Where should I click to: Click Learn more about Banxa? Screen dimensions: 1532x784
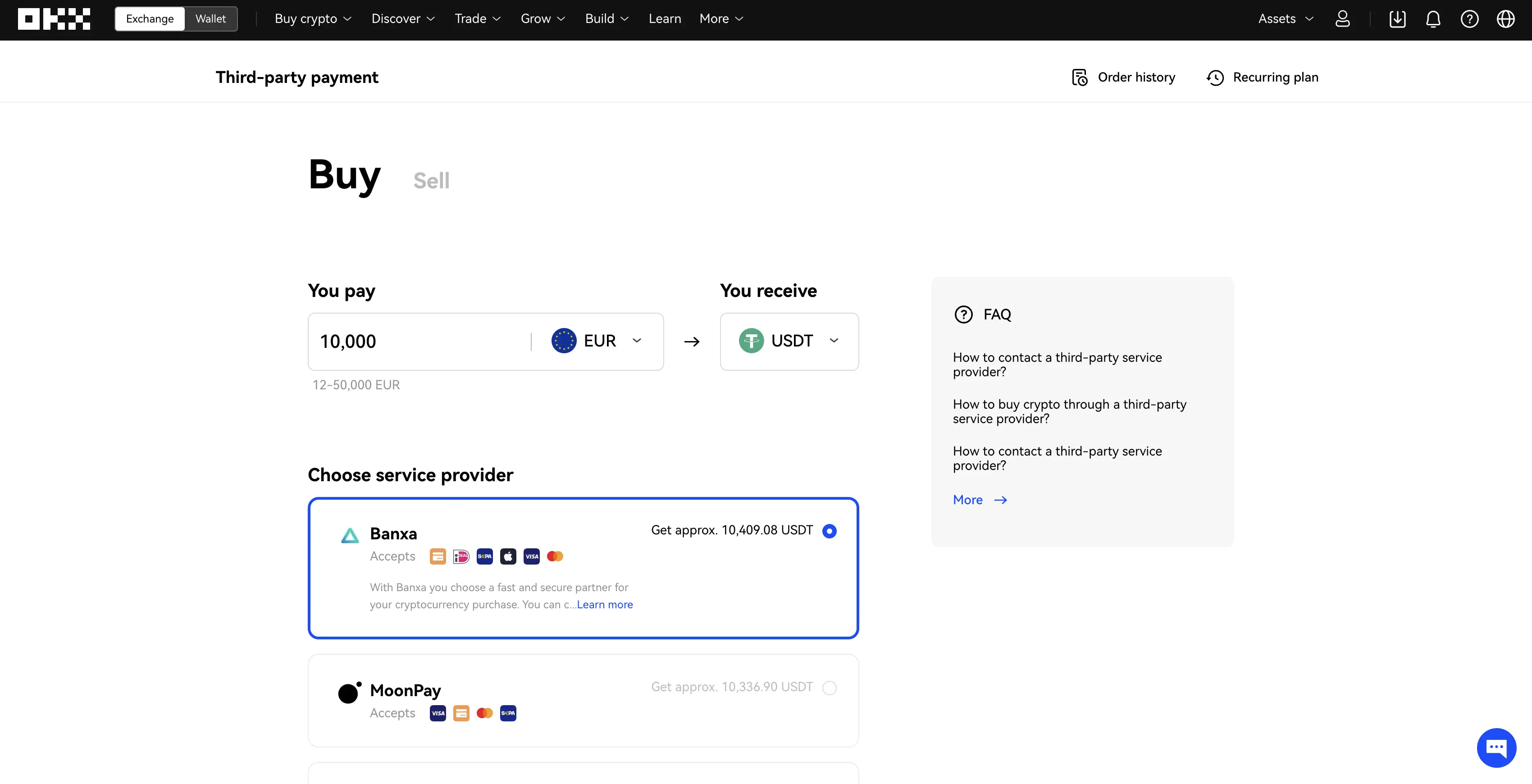[605, 604]
